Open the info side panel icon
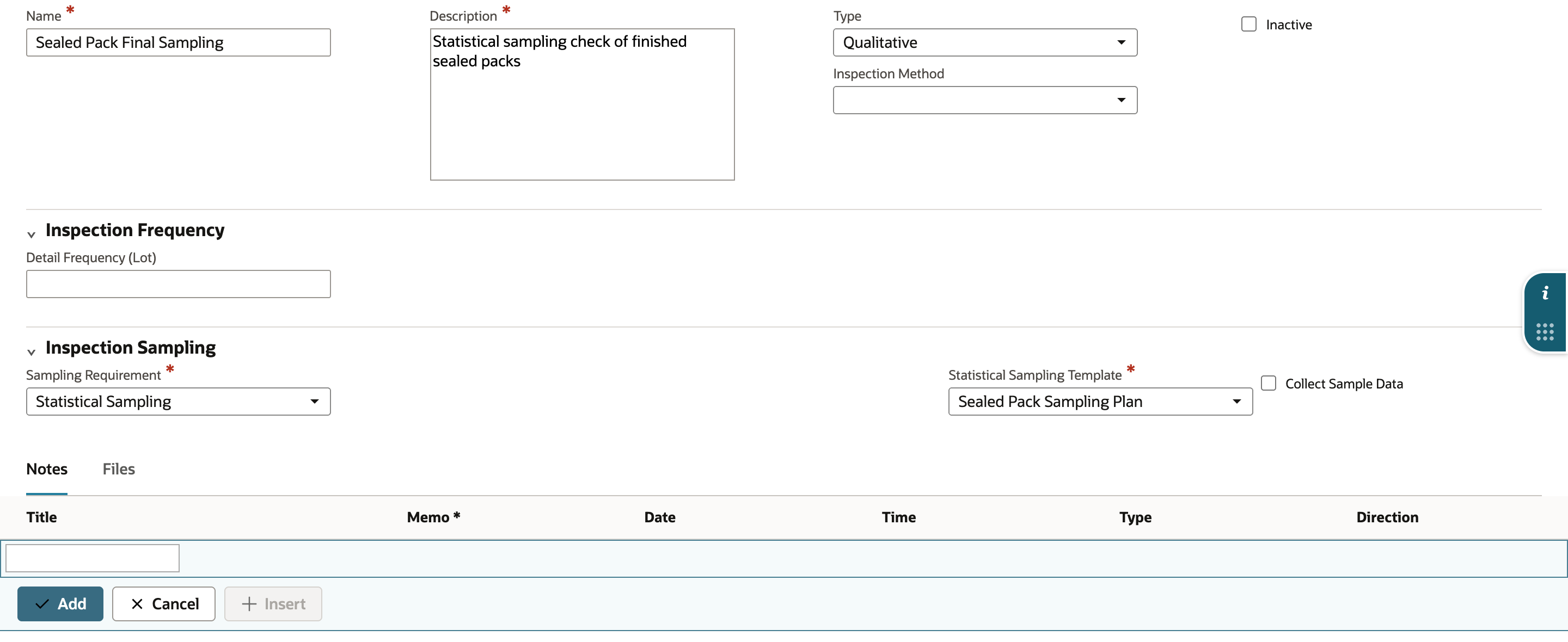Screen dimensions: 1568x642 (x=1545, y=293)
